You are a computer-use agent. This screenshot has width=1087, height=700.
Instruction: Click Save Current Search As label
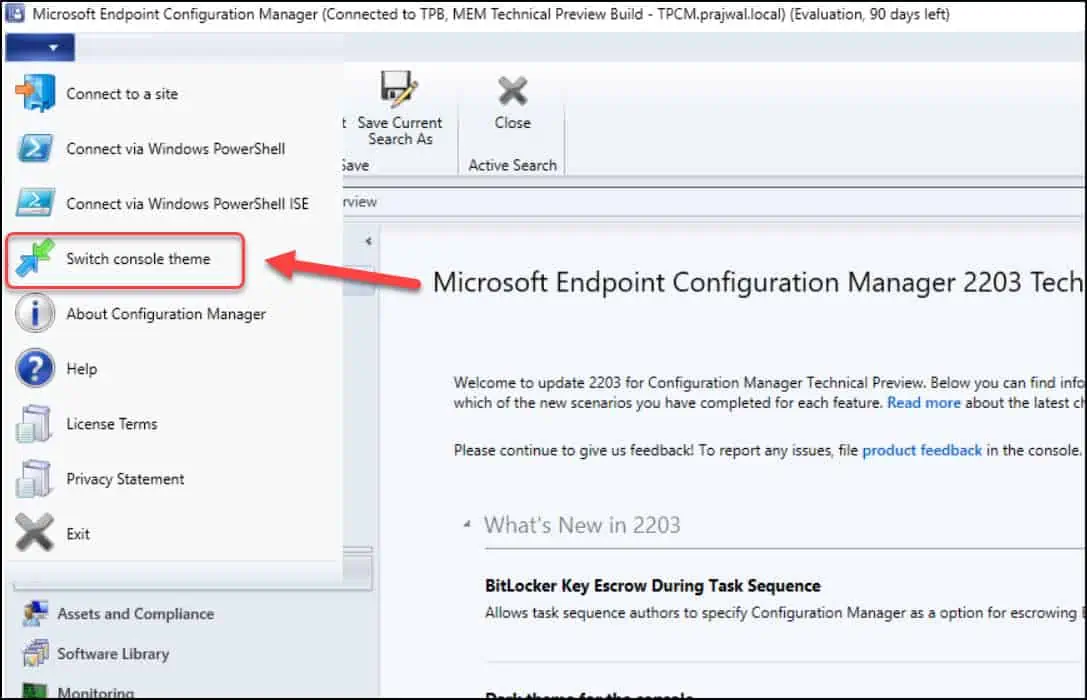pyautogui.click(x=400, y=131)
